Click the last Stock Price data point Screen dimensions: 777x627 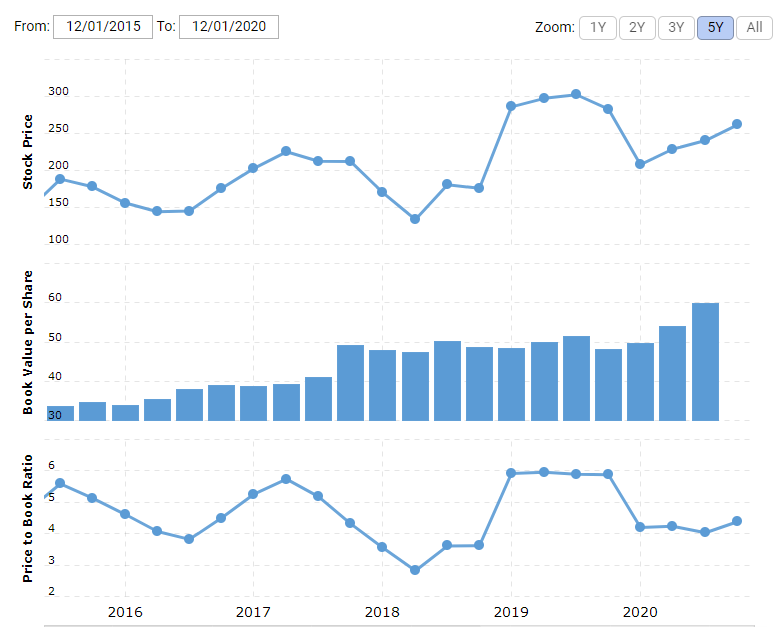[x=737, y=124]
